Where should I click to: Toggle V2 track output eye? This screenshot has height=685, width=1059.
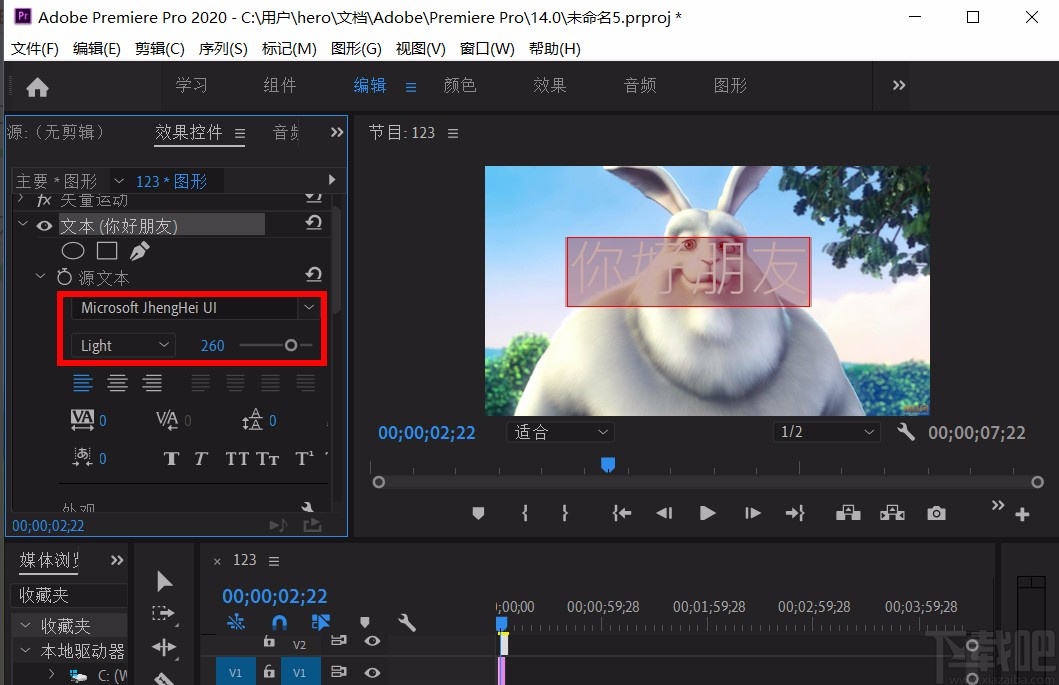tap(372, 640)
